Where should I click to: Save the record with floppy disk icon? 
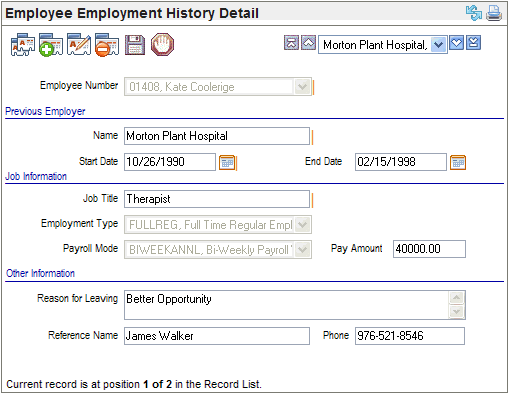135,45
